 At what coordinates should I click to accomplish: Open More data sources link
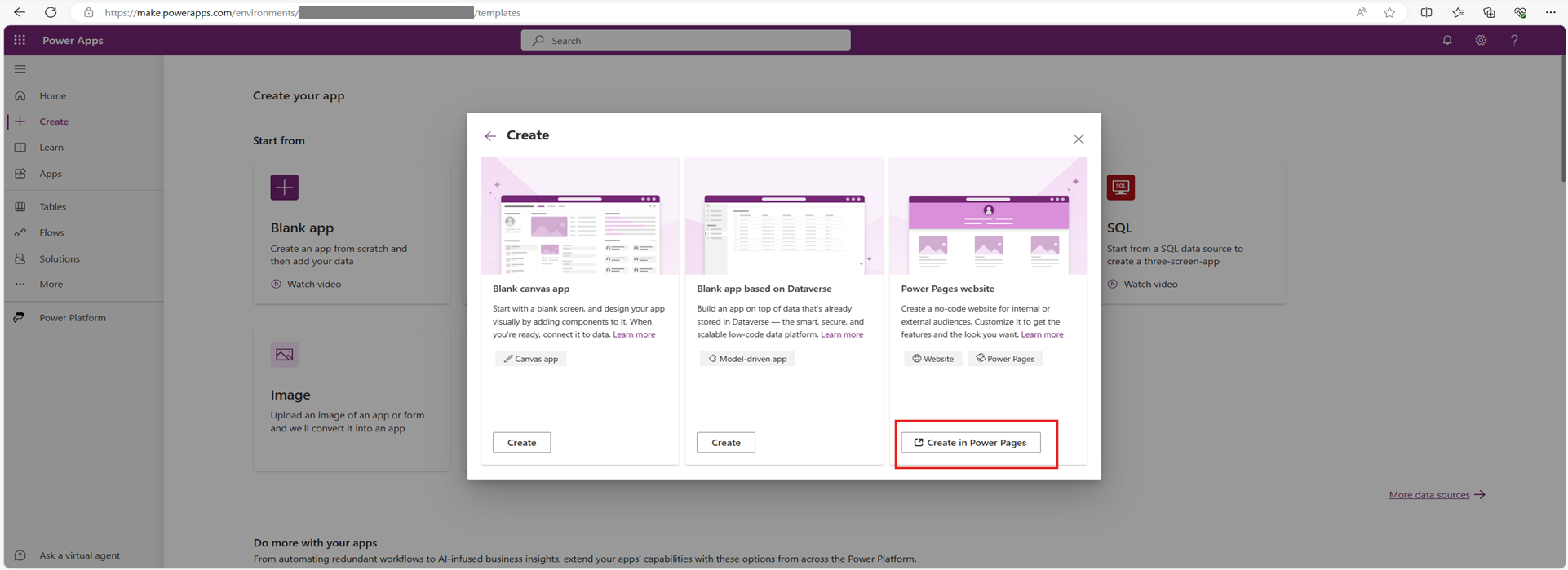(1437, 495)
